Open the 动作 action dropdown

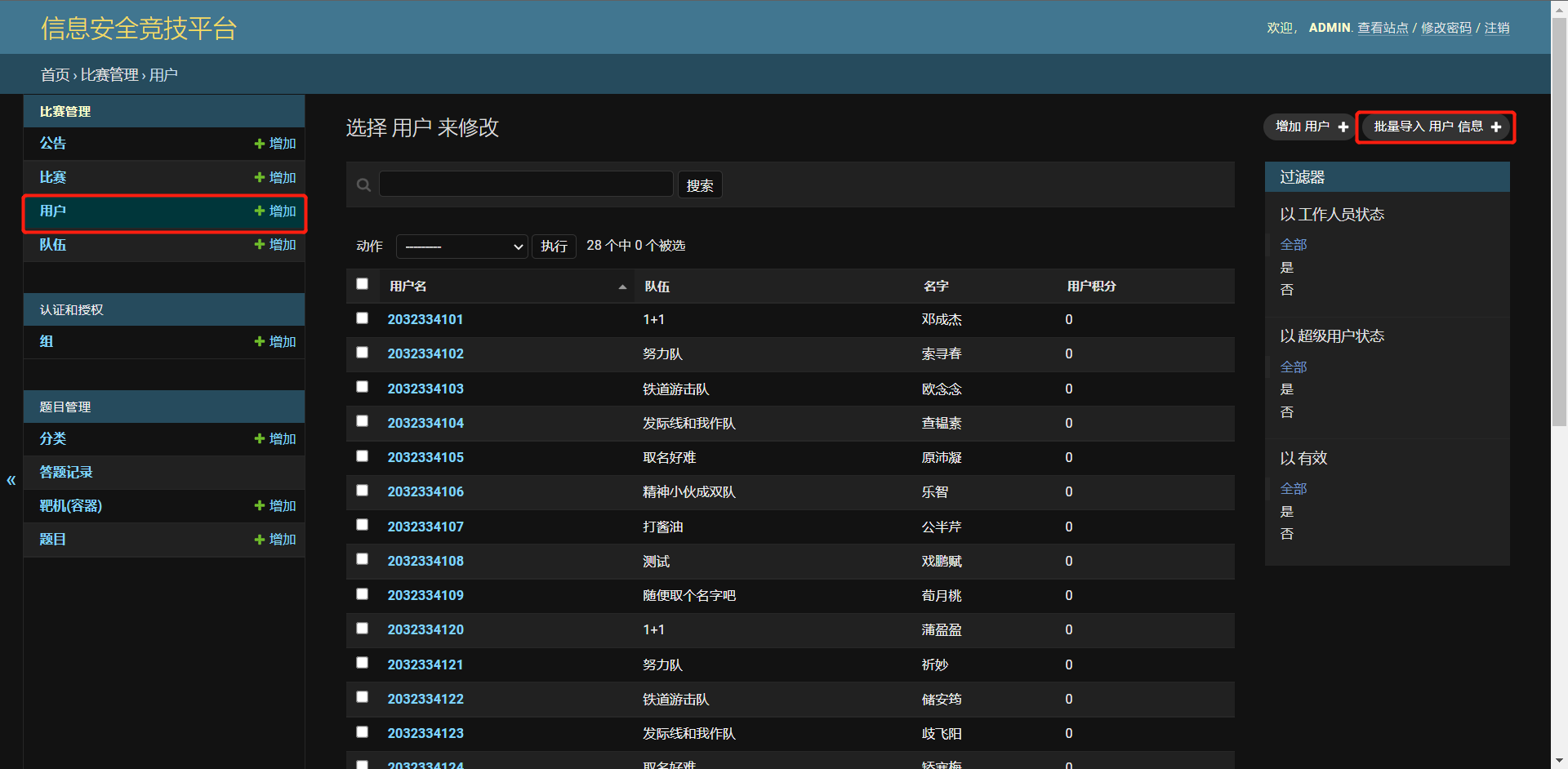462,247
